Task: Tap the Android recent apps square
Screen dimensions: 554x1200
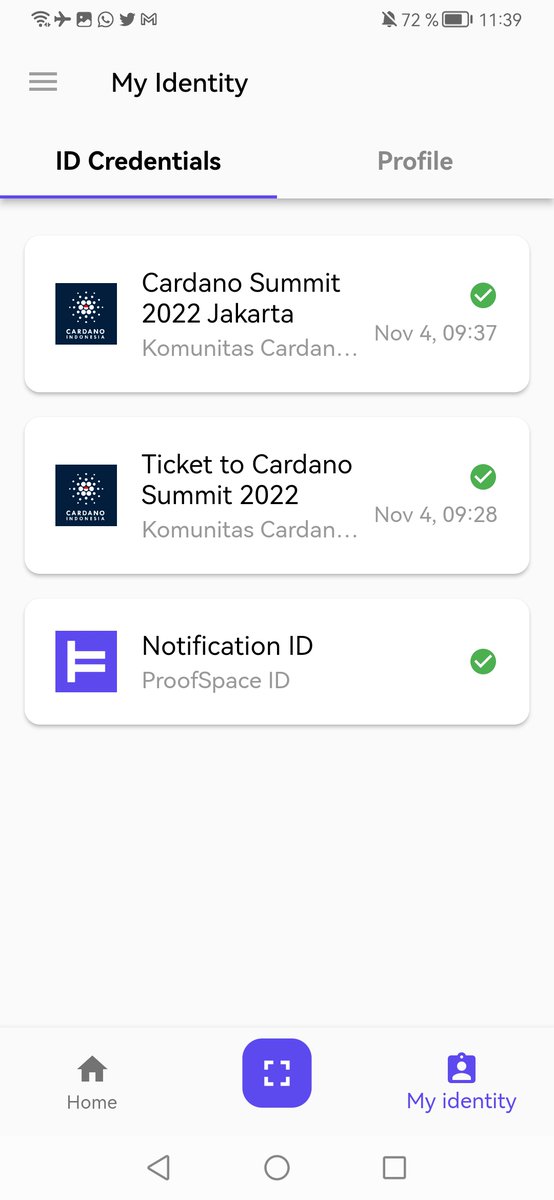Action: coord(395,1166)
